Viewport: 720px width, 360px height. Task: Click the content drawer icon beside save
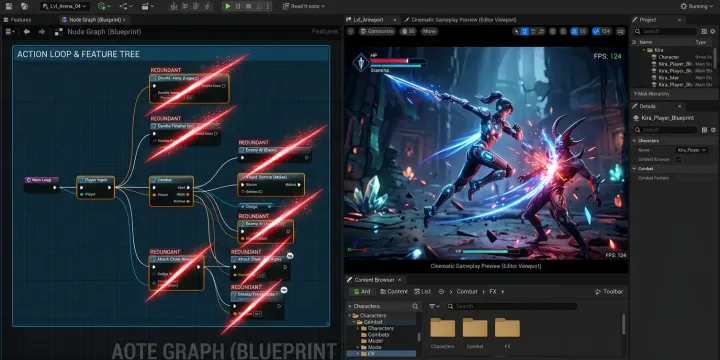click(24, 6)
